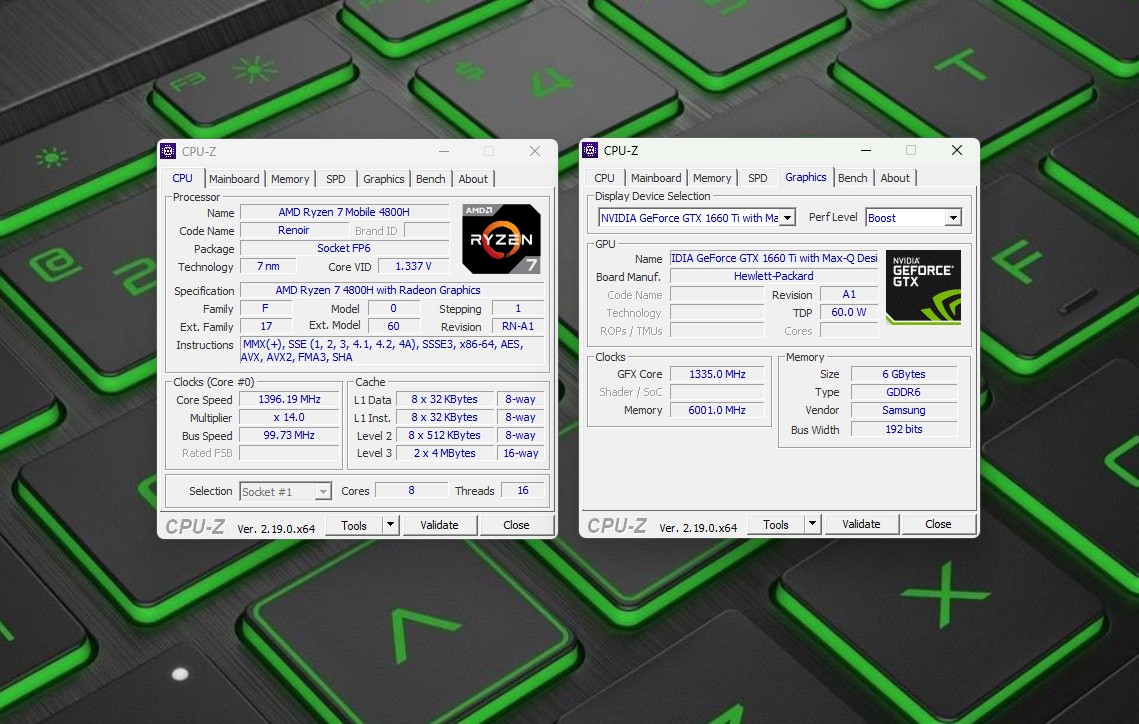
Task: Click Memory clock value 6001.0 MHz
Action: [718, 410]
